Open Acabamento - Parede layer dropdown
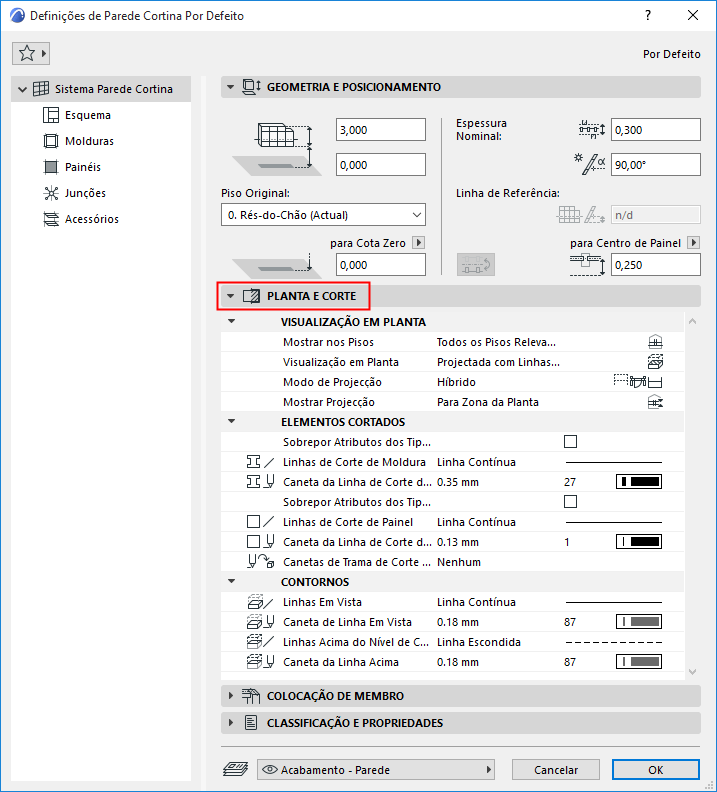The width and height of the screenshot is (717, 792). tap(376, 769)
